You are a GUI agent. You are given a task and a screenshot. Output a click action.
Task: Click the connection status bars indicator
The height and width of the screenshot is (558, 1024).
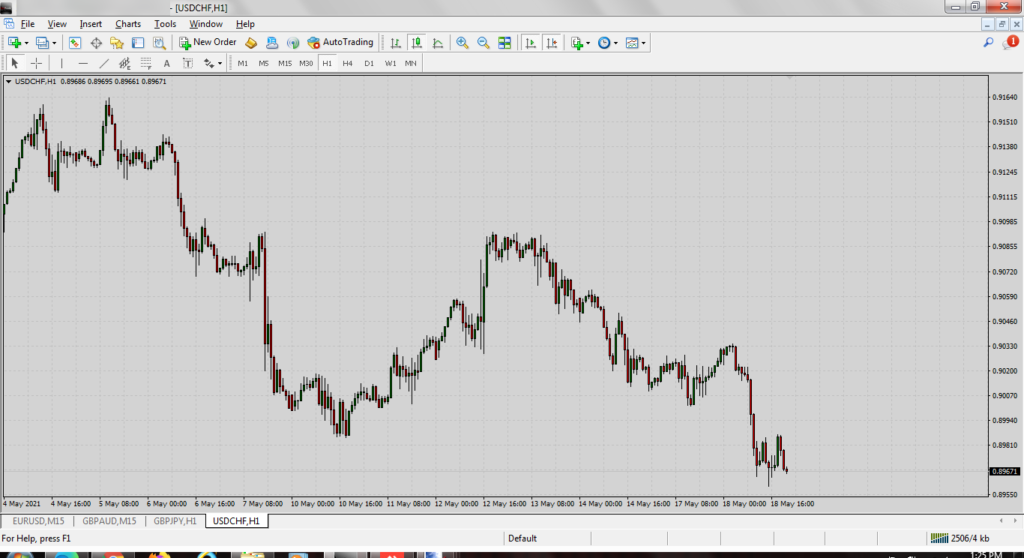coord(941,539)
